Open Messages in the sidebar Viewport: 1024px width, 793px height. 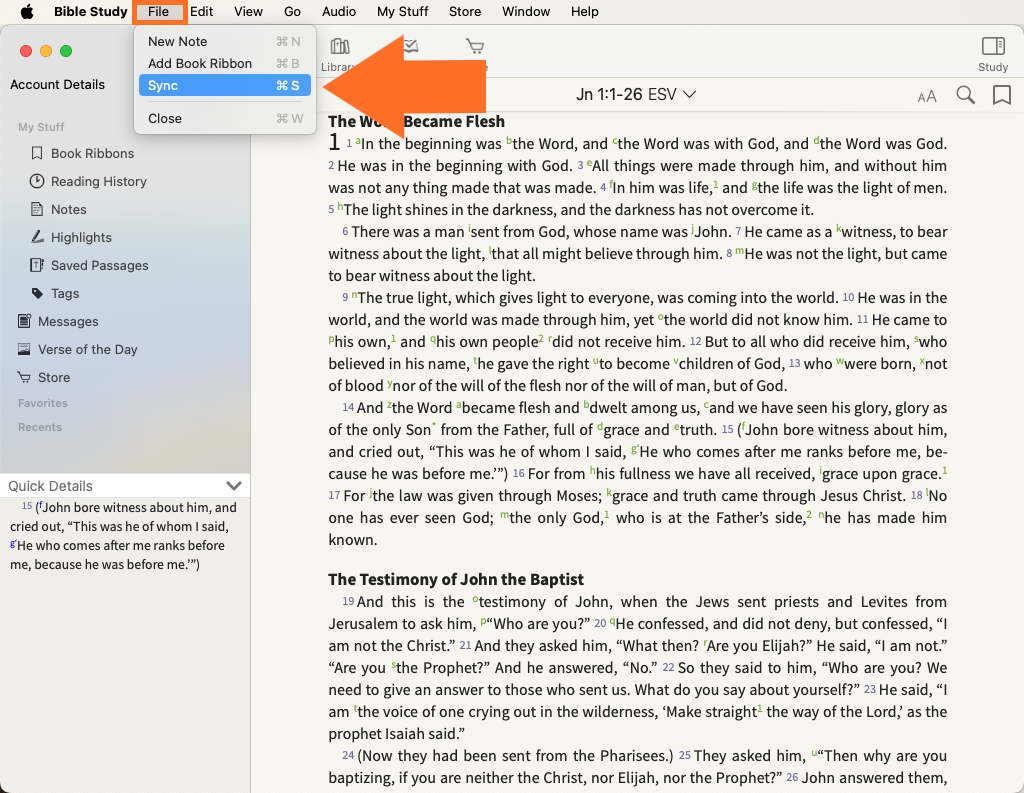68,322
